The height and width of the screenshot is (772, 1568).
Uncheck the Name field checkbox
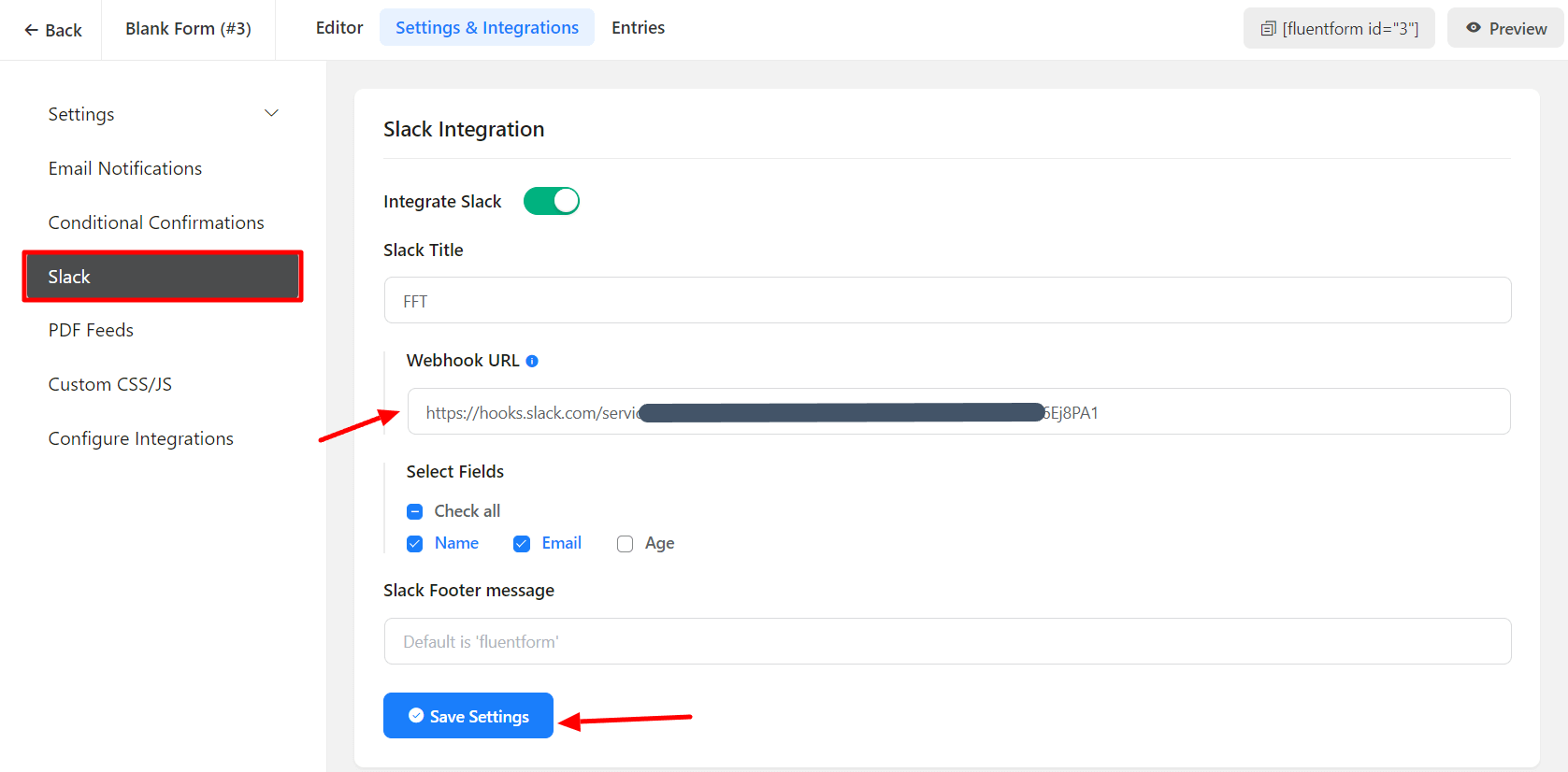tap(415, 544)
